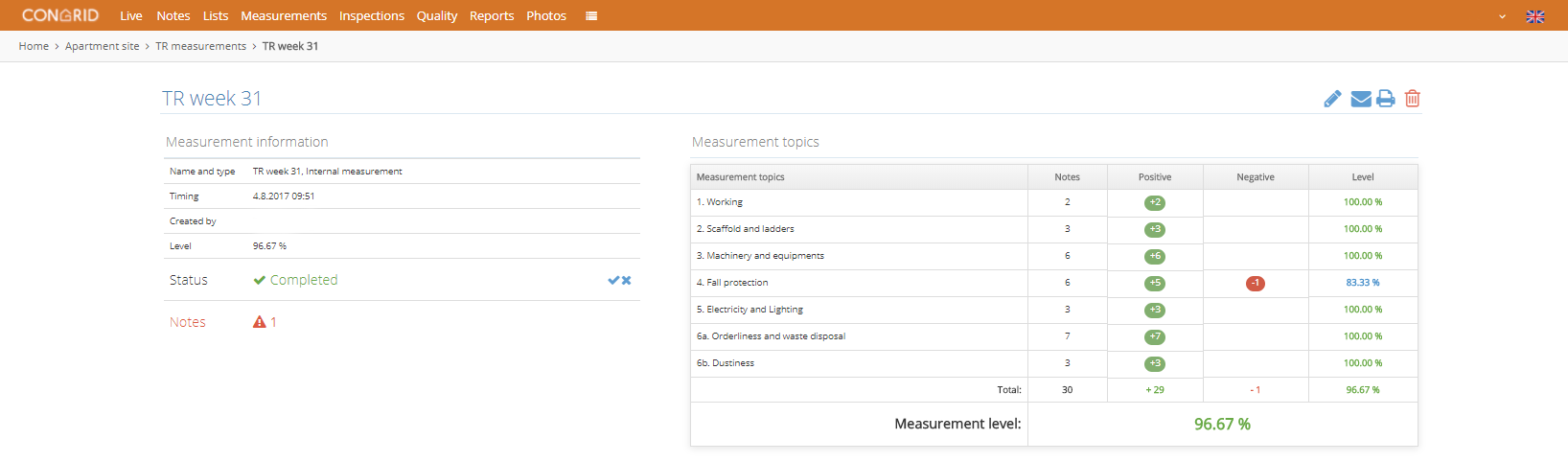The height and width of the screenshot is (462, 1568).
Task: Go to Apartment site breadcrumb
Action: point(103,46)
